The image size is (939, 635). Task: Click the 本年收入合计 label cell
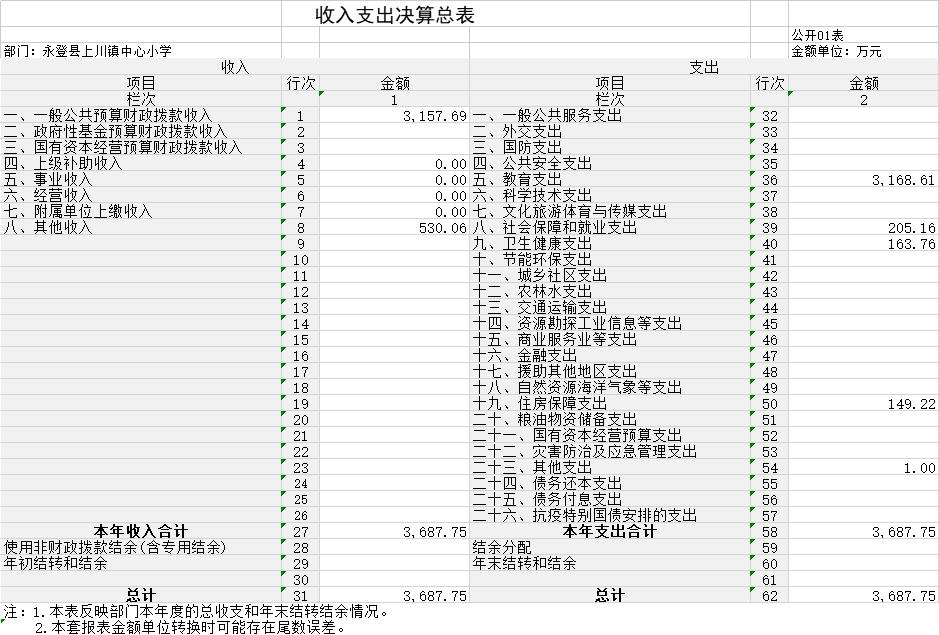click(x=141, y=532)
